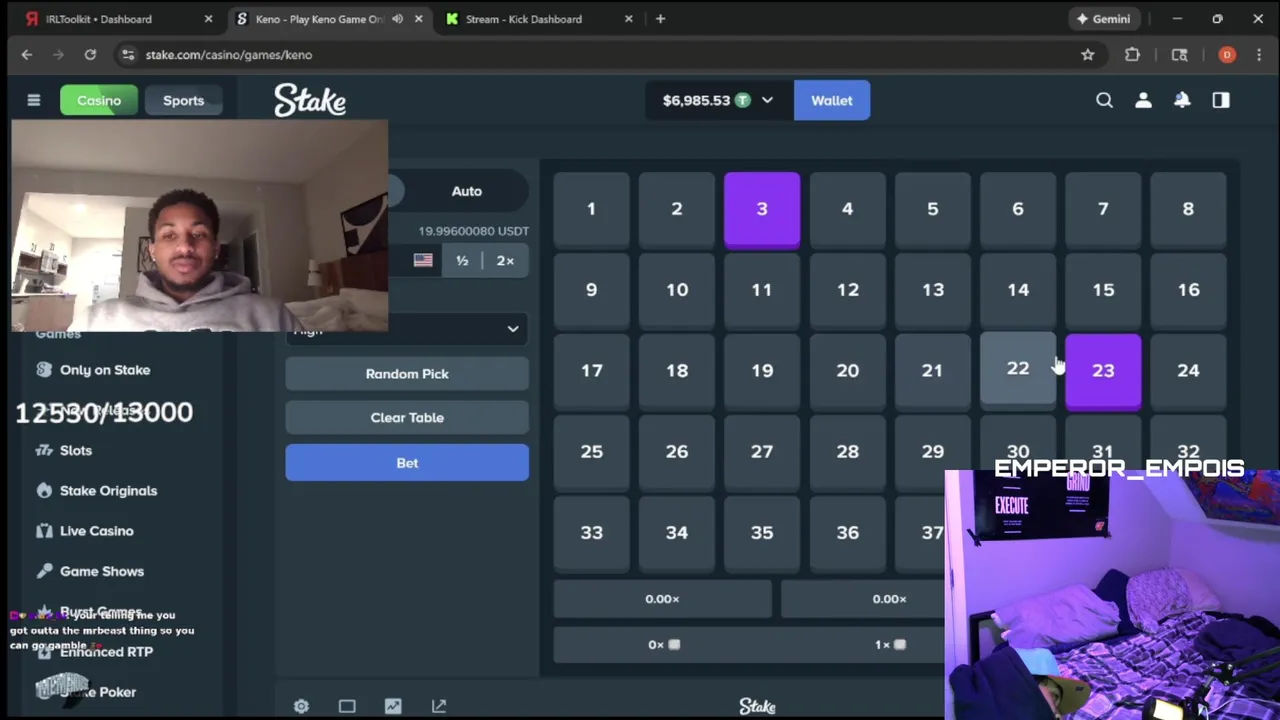Select Keno number 22
The image size is (1280, 720).
tap(1018, 369)
